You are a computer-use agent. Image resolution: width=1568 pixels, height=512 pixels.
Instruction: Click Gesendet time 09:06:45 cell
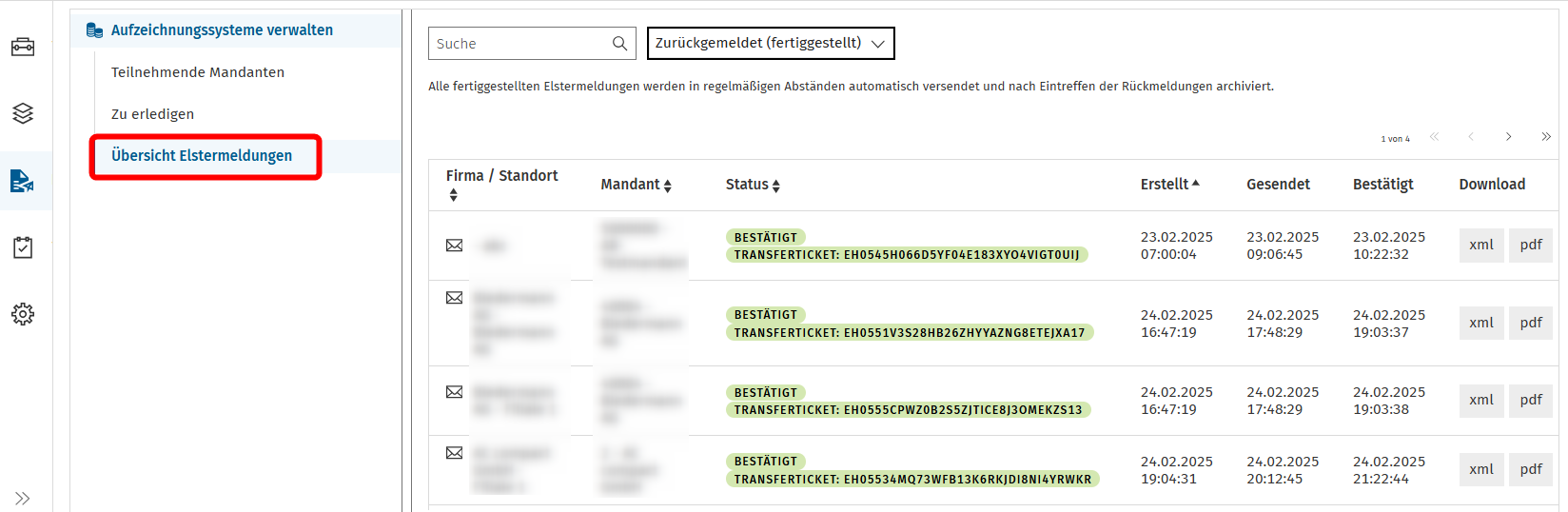1275,255
